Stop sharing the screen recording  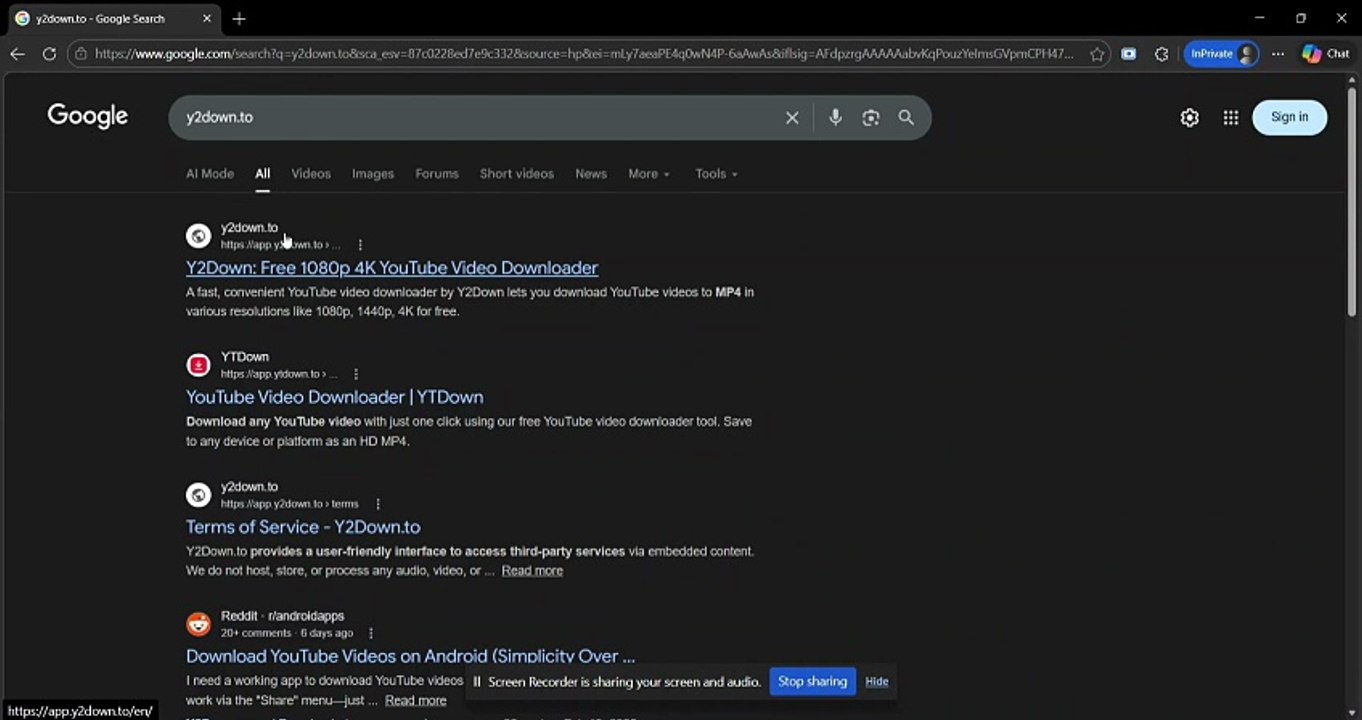812,682
